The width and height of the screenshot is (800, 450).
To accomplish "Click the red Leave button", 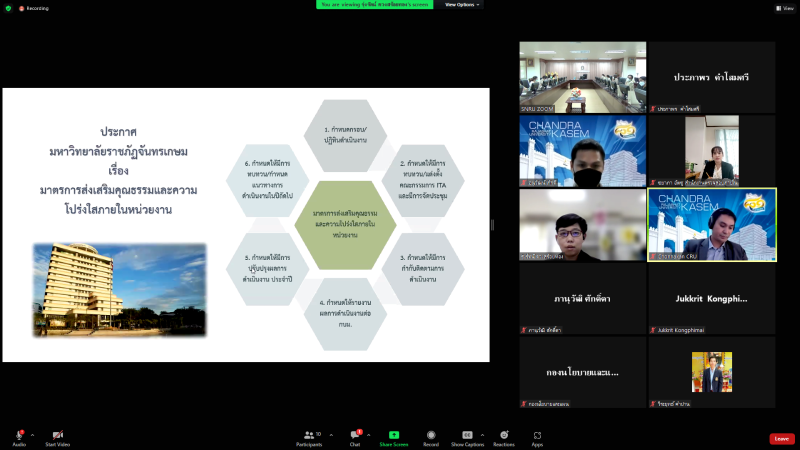I will tap(782, 438).
